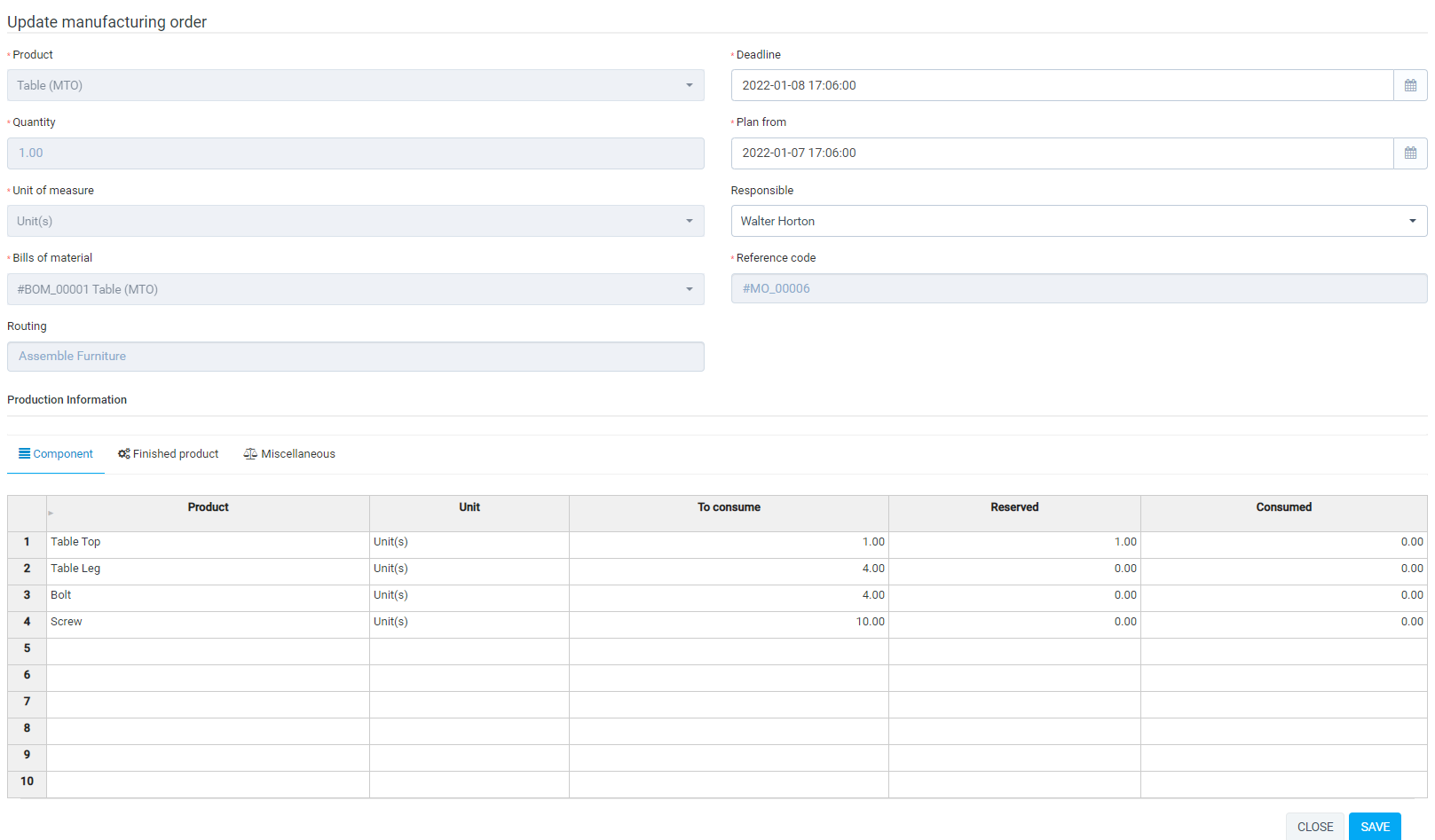Select the Table Top row in the table
This screenshot has height=840, width=1435.
pos(208,542)
